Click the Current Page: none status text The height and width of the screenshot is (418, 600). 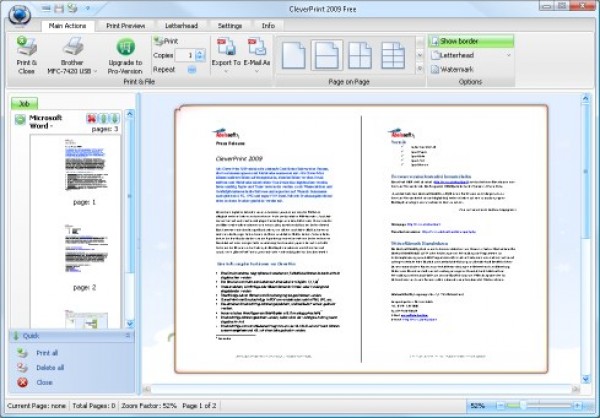point(36,406)
